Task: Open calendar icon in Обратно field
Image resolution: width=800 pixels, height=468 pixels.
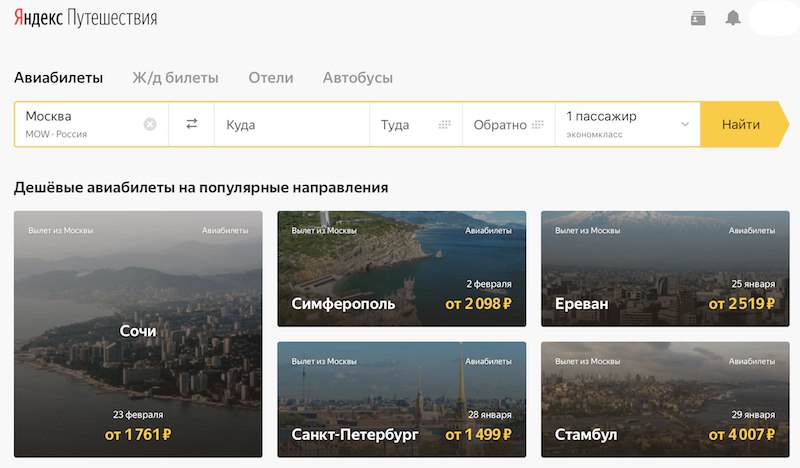Action: [537, 125]
